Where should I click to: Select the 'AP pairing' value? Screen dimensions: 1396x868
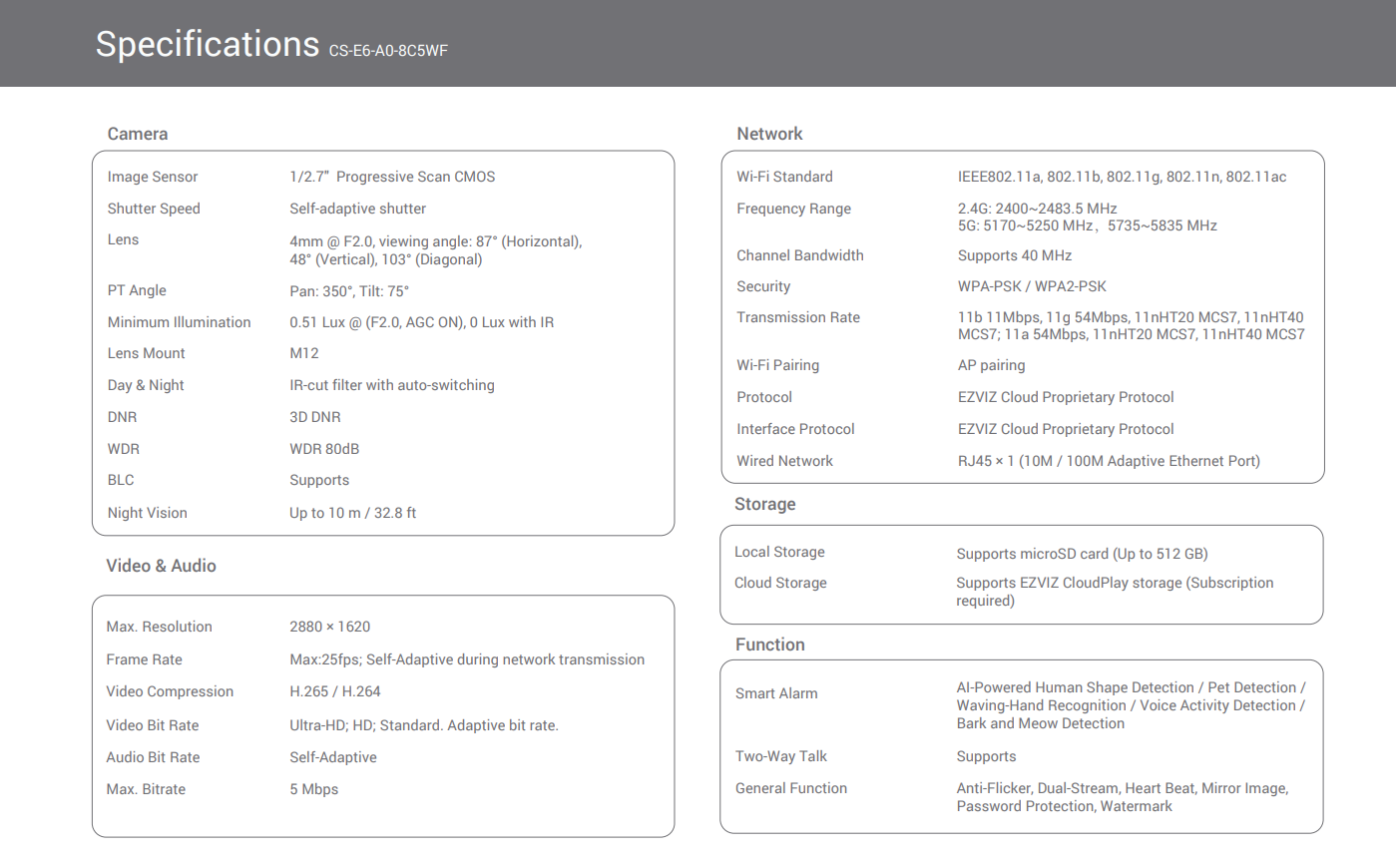coord(991,365)
